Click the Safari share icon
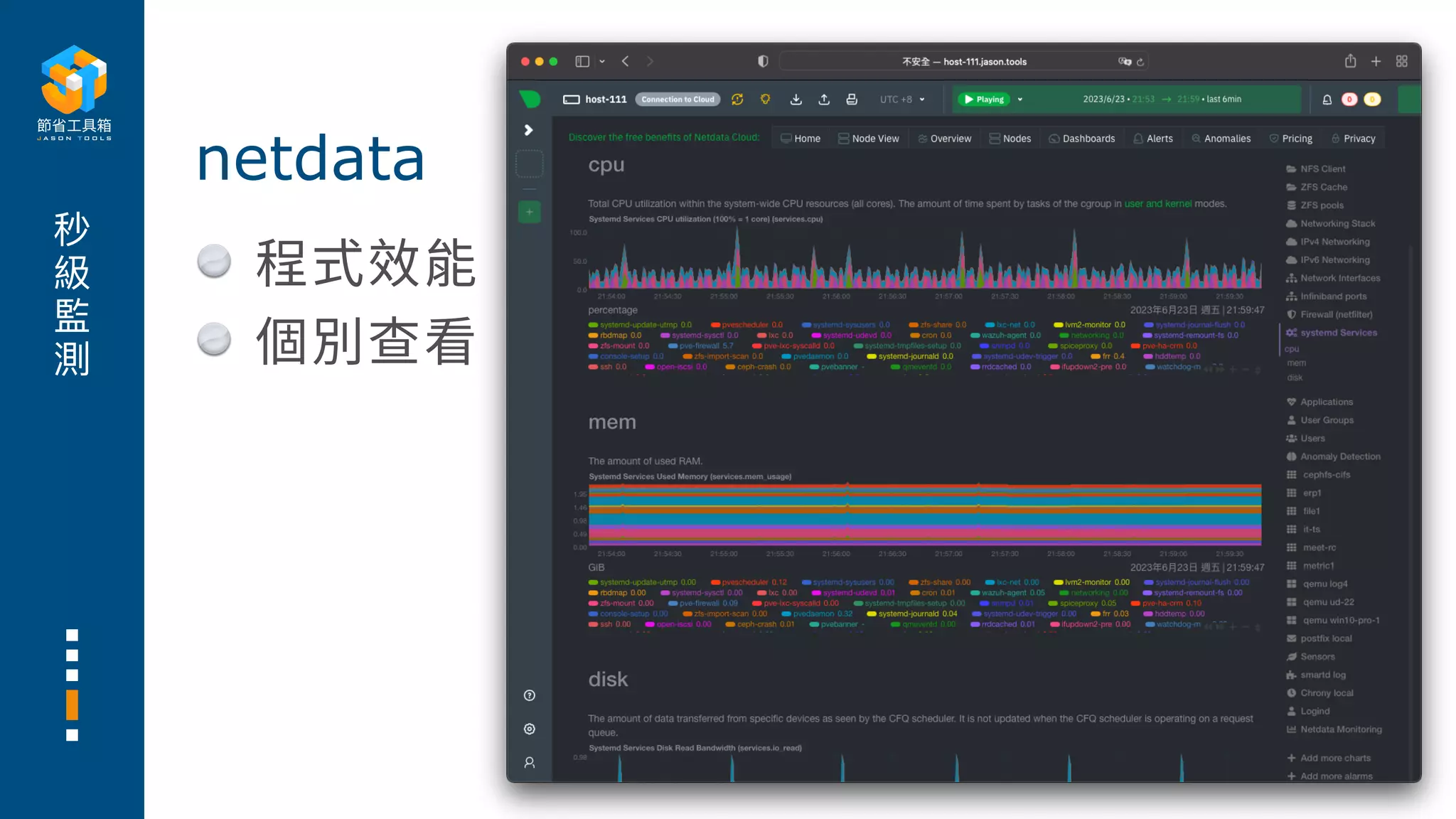The width and height of the screenshot is (1456, 819). pos(1350,61)
